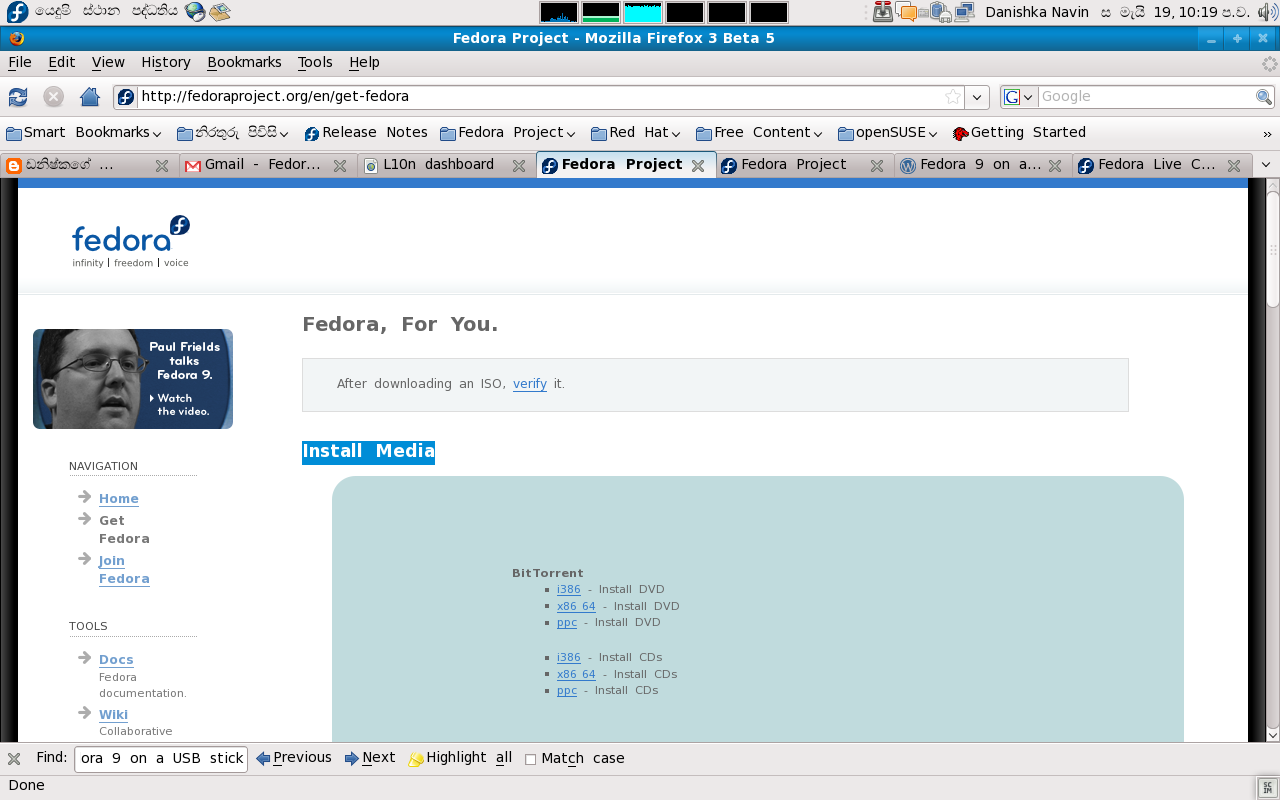Click the verify link
1280x800 pixels.
530,384
